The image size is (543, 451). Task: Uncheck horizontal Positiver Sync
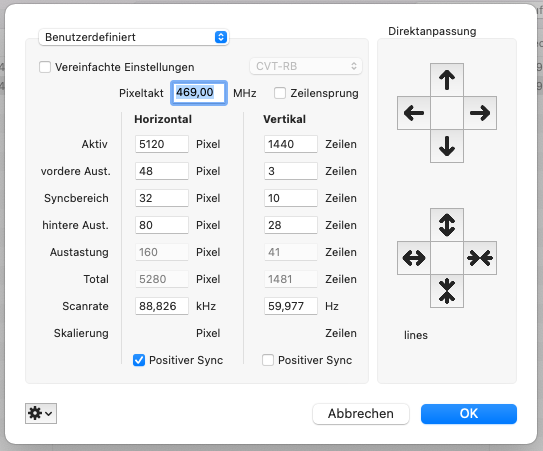coord(139,360)
